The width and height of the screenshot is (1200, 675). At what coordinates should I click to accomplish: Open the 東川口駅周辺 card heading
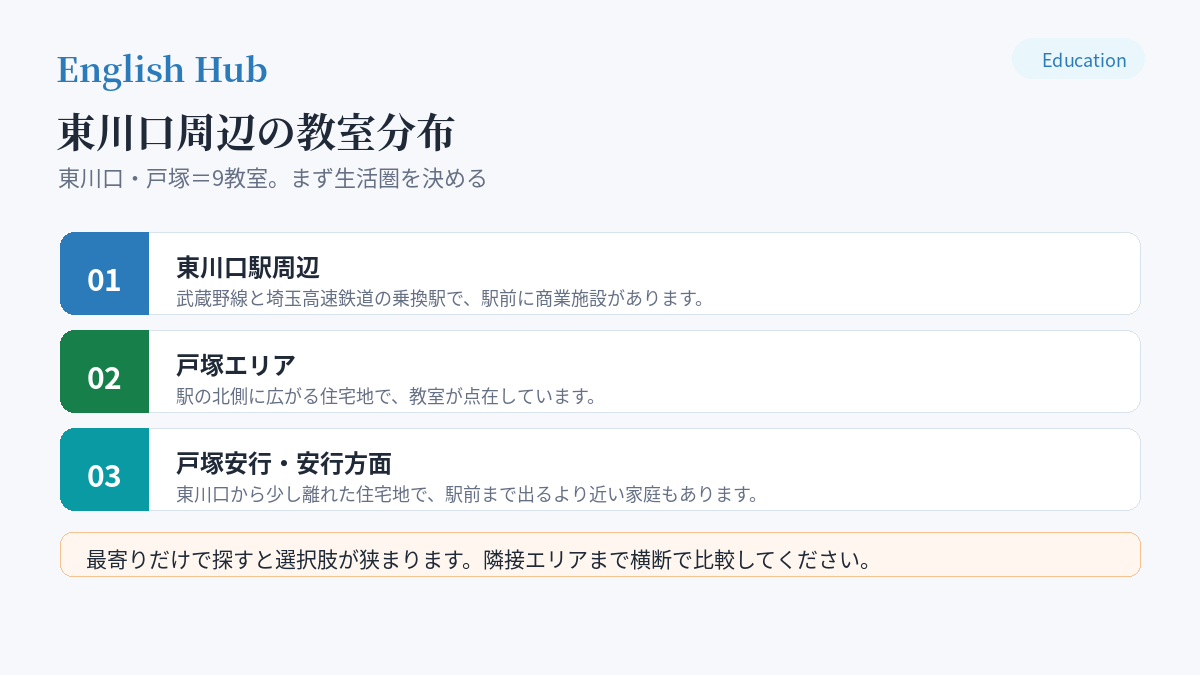248,267
